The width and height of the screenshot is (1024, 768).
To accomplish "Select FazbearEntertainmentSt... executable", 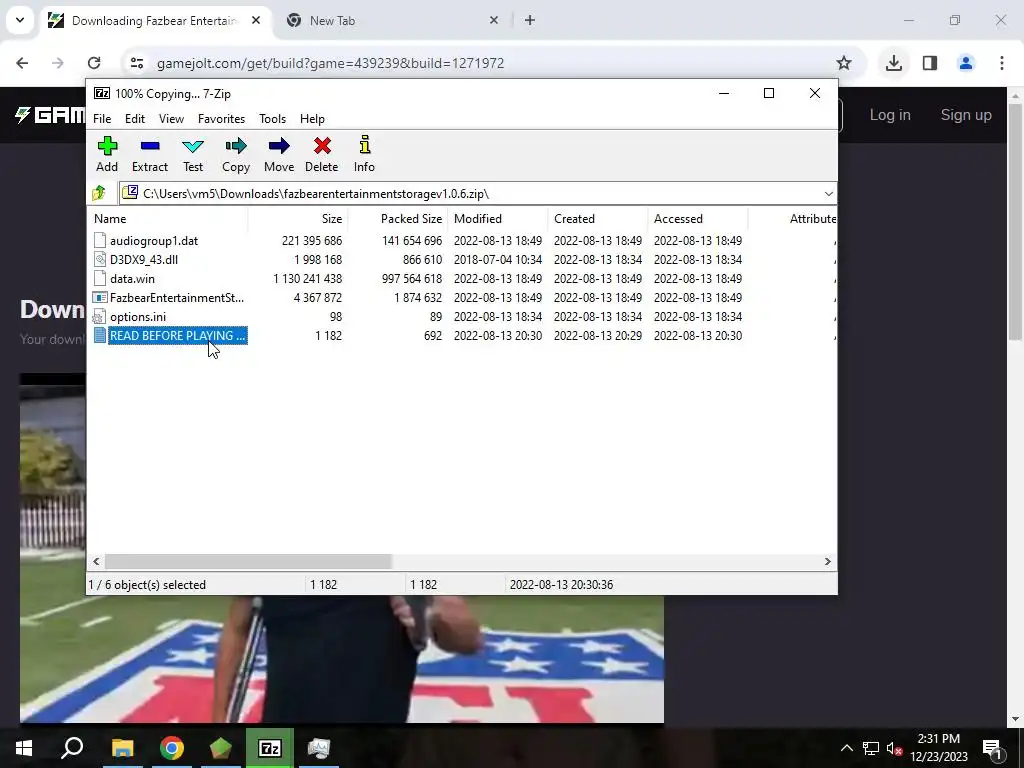I will click(x=176, y=297).
